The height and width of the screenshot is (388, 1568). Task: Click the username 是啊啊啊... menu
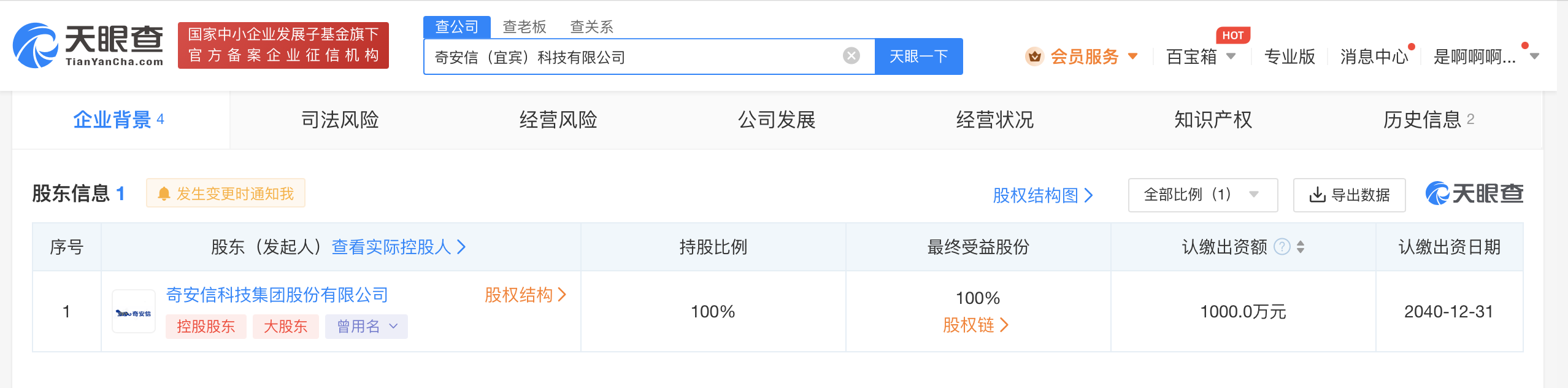(x=1475, y=56)
